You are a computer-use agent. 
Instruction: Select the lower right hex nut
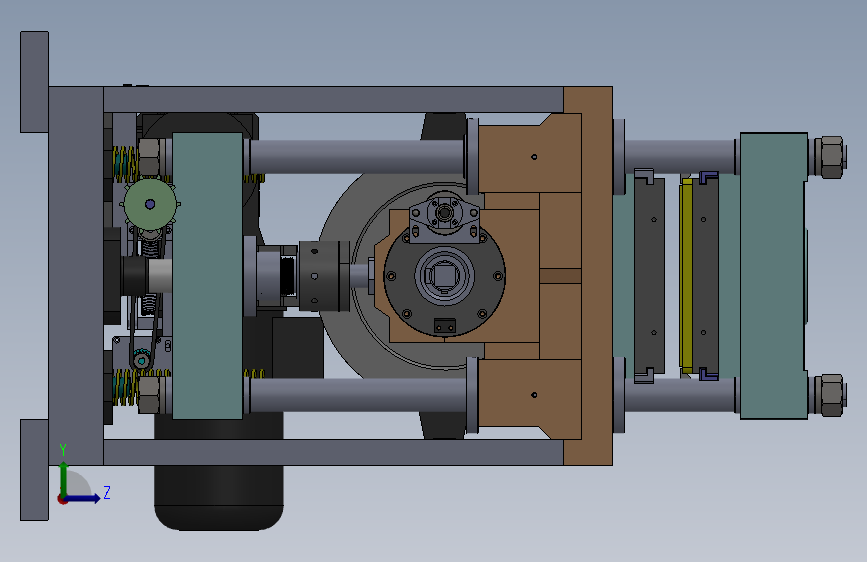click(x=831, y=396)
